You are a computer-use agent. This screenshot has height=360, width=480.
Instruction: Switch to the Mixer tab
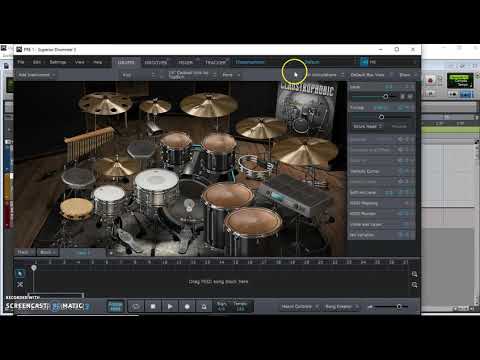tap(185, 62)
